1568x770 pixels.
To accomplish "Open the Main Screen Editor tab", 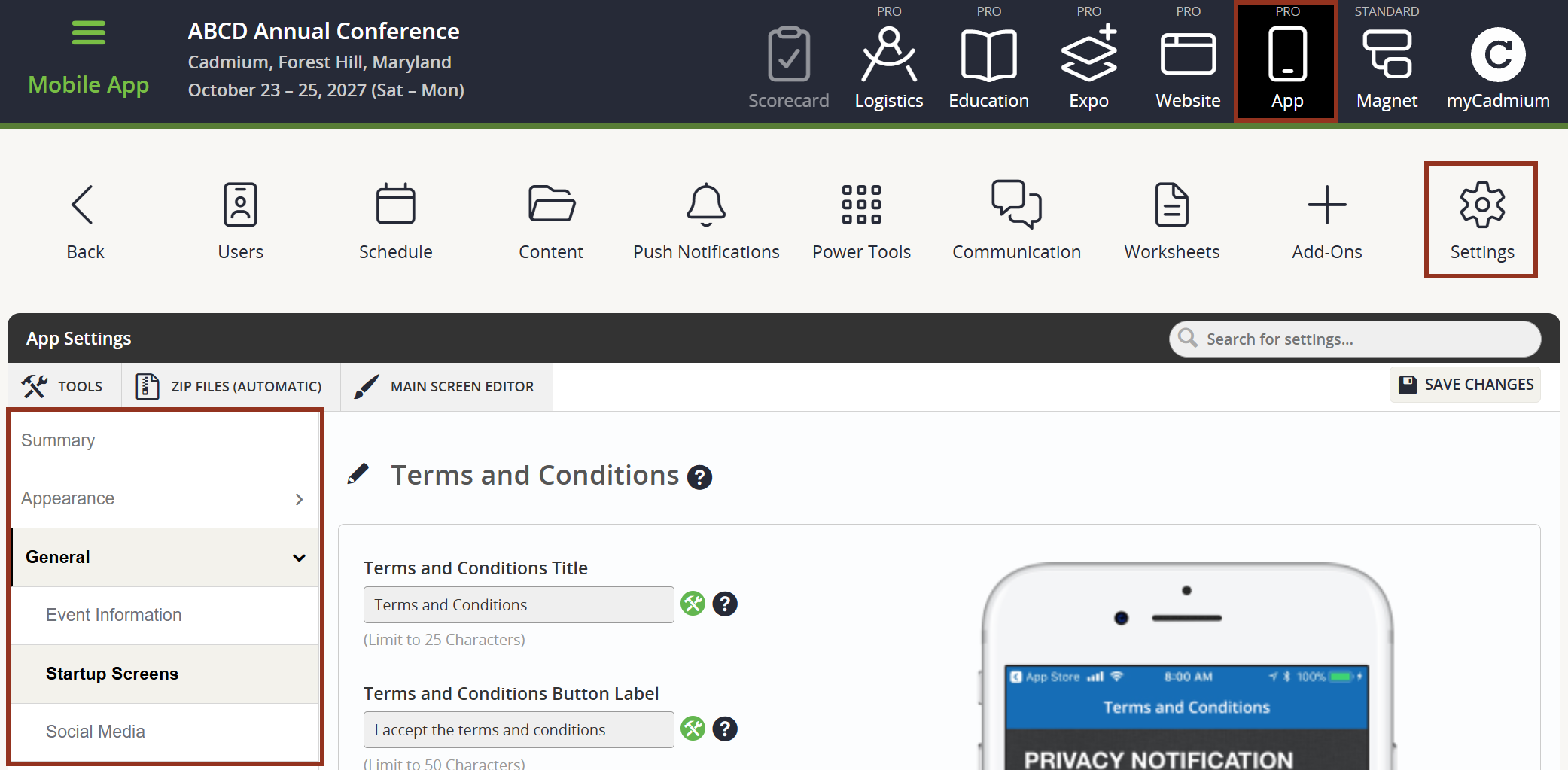I will pyautogui.click(x=446, y=386).
